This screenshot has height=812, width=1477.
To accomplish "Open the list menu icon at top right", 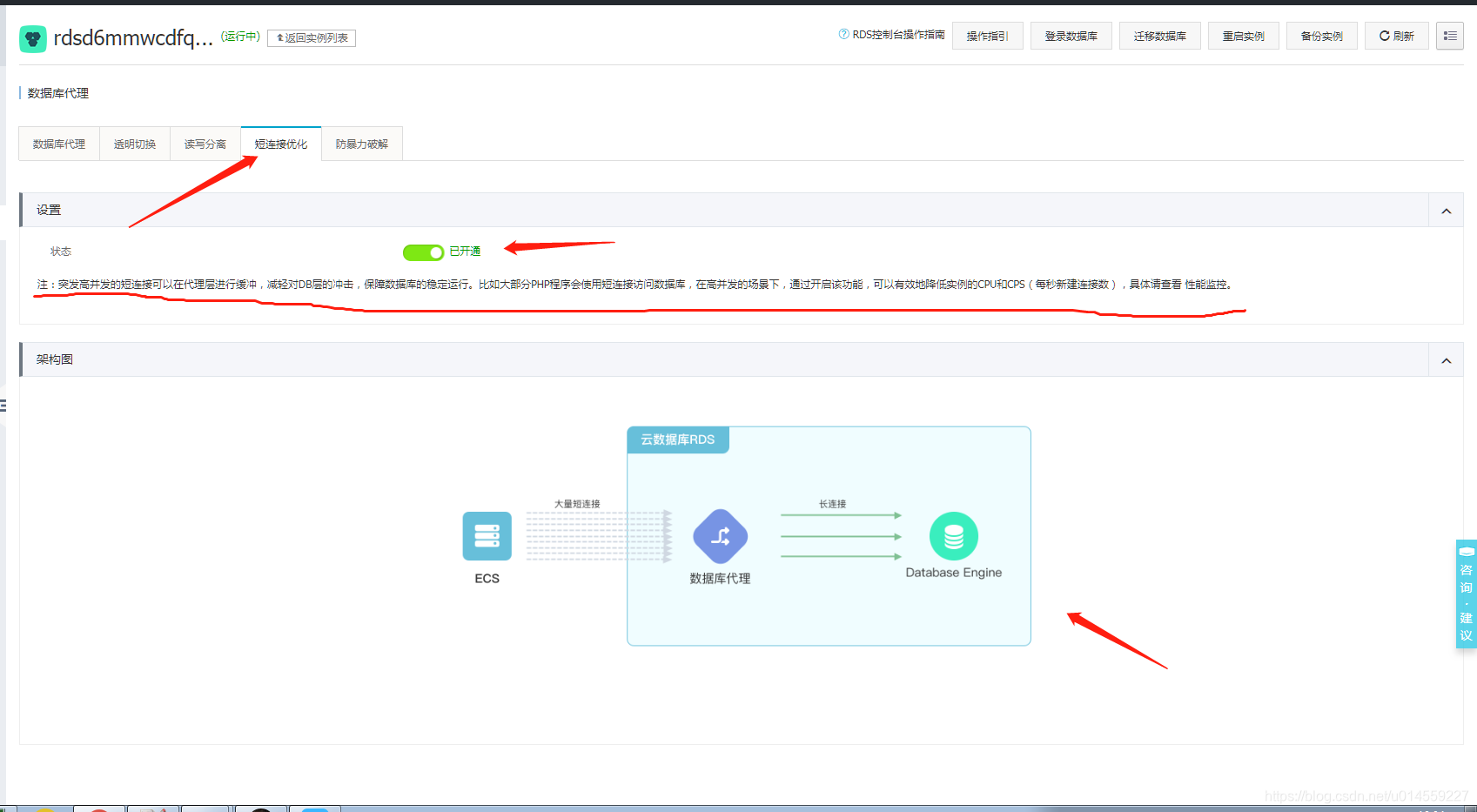I will click(1449, 36).
